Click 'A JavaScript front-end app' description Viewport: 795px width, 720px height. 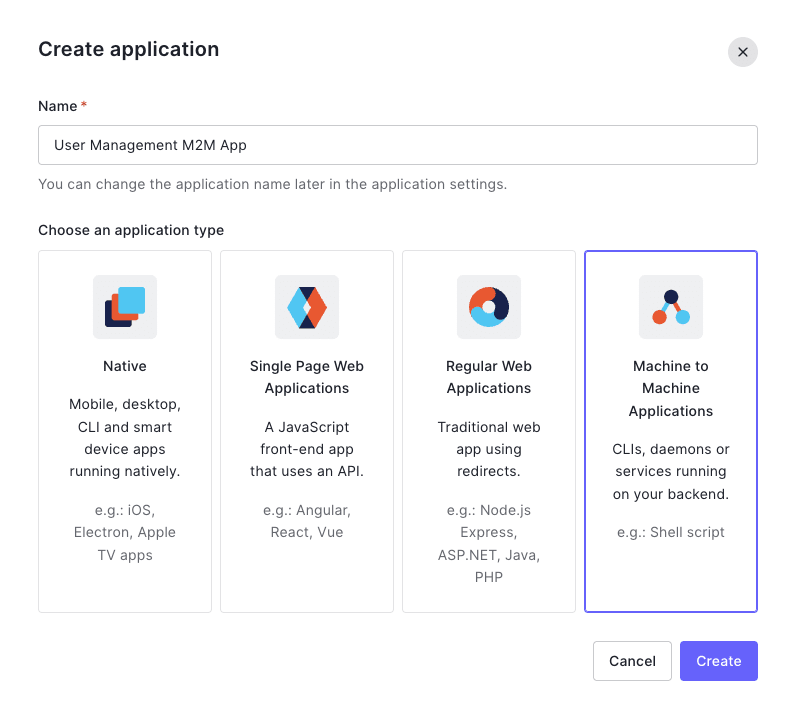(307, 449)
